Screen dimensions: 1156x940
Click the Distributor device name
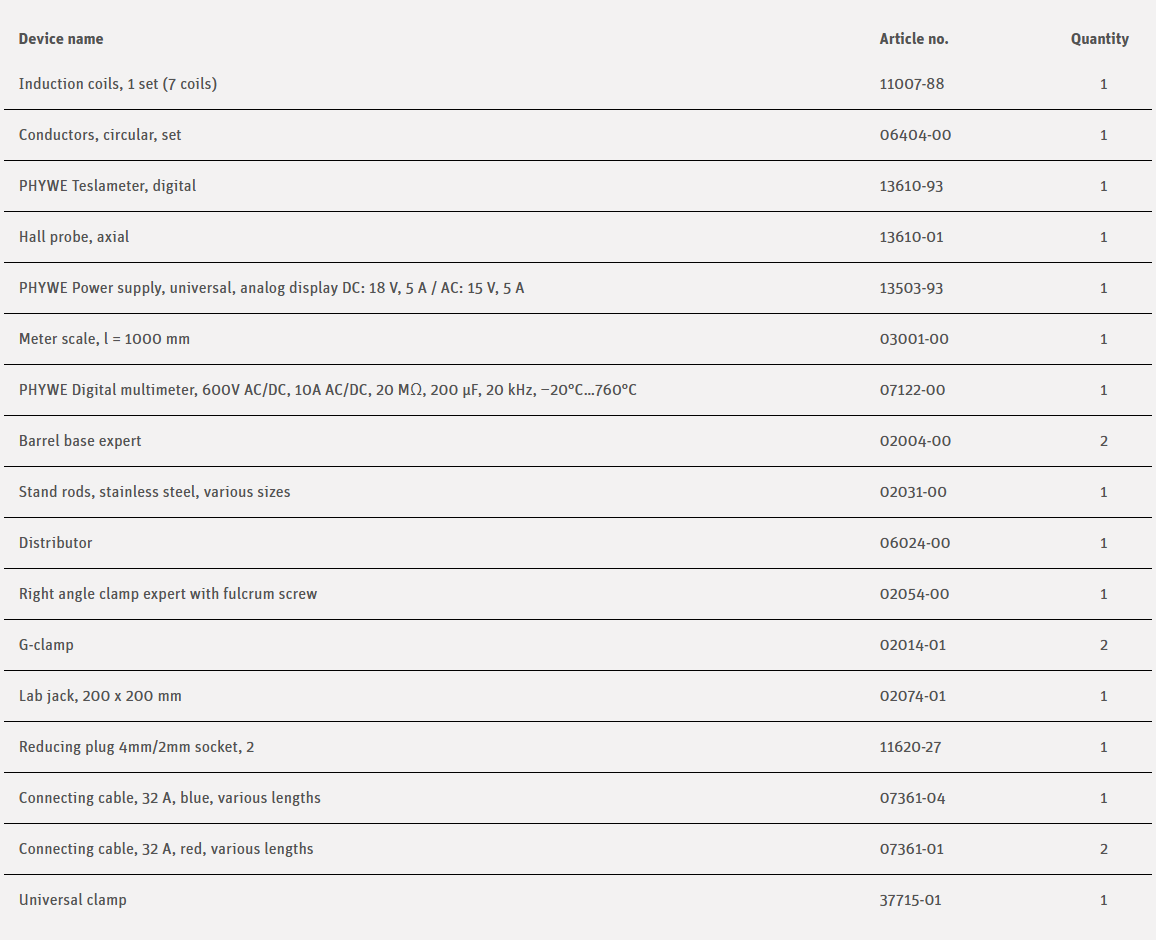pos(56,543)
